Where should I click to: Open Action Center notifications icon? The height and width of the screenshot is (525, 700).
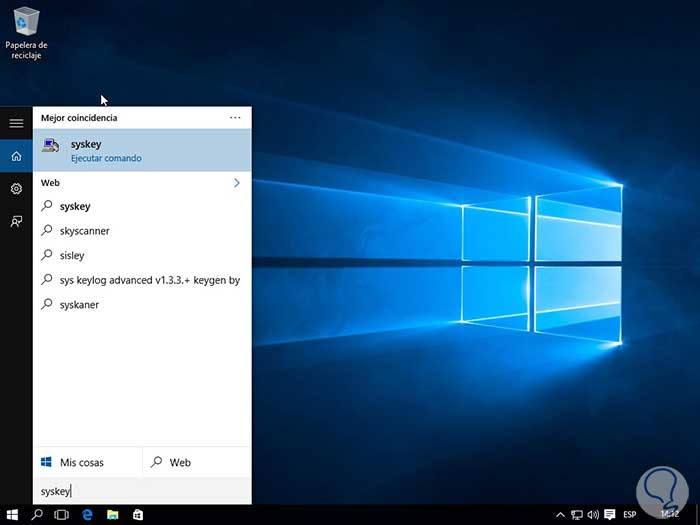(610, 515)
